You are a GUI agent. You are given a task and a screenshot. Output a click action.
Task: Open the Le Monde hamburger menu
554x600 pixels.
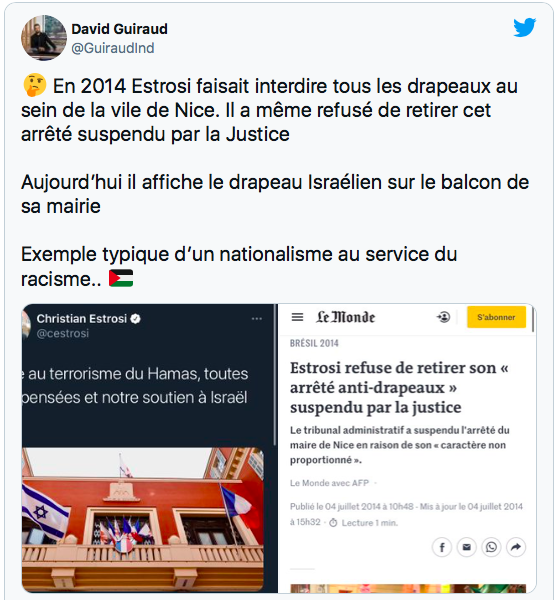coord(297,317)
